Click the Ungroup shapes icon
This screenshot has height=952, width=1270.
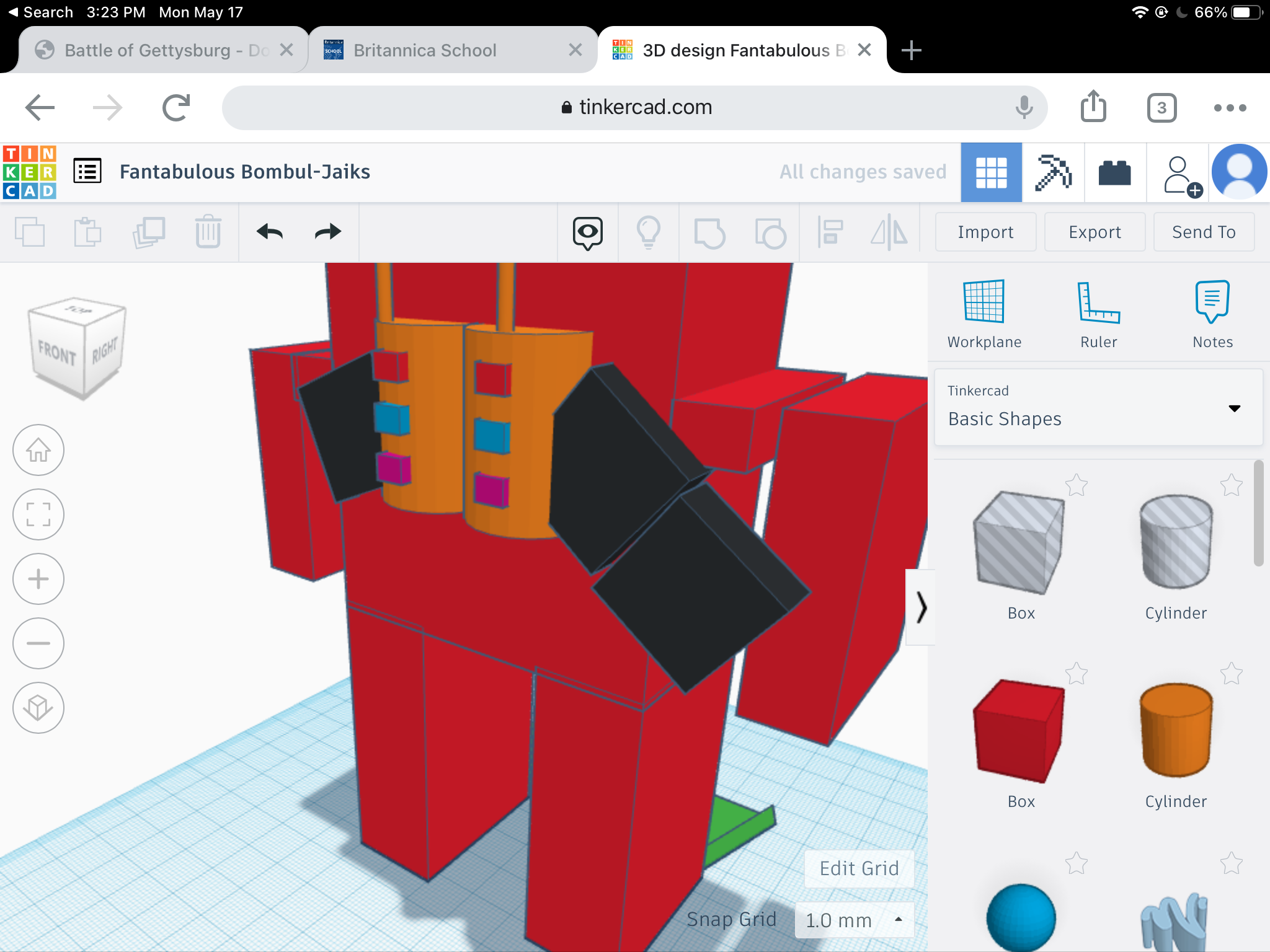[770, 233]
